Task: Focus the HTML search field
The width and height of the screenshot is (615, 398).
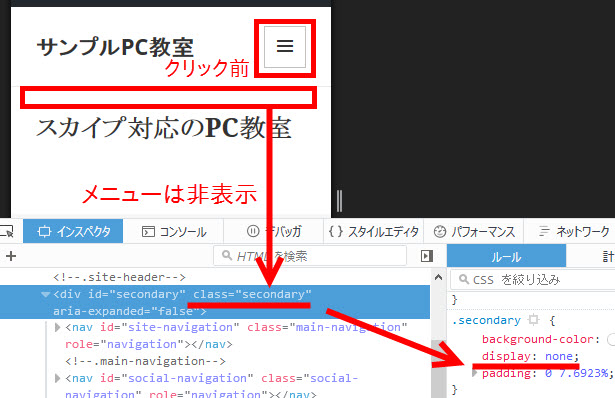Action: [310, 256]
